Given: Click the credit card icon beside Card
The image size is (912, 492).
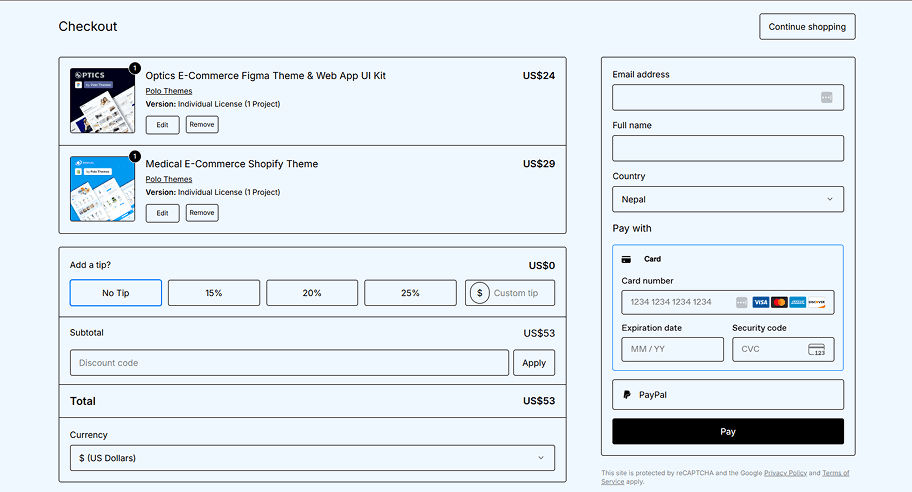Looking at the screenshot, I should pos(626,259).
